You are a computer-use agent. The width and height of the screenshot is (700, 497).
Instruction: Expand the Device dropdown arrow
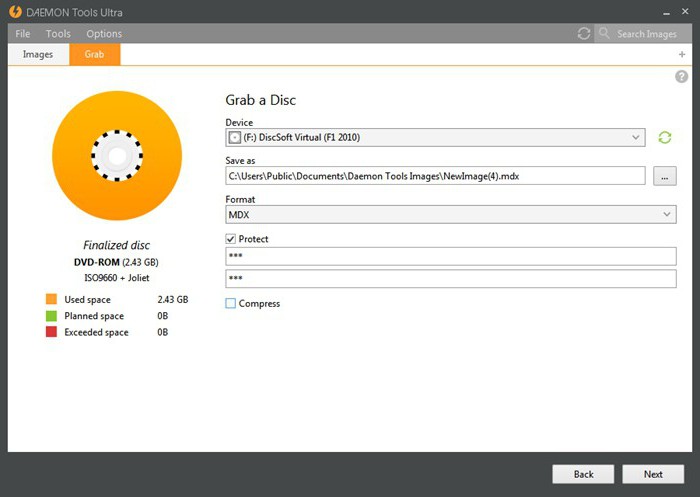636,137
